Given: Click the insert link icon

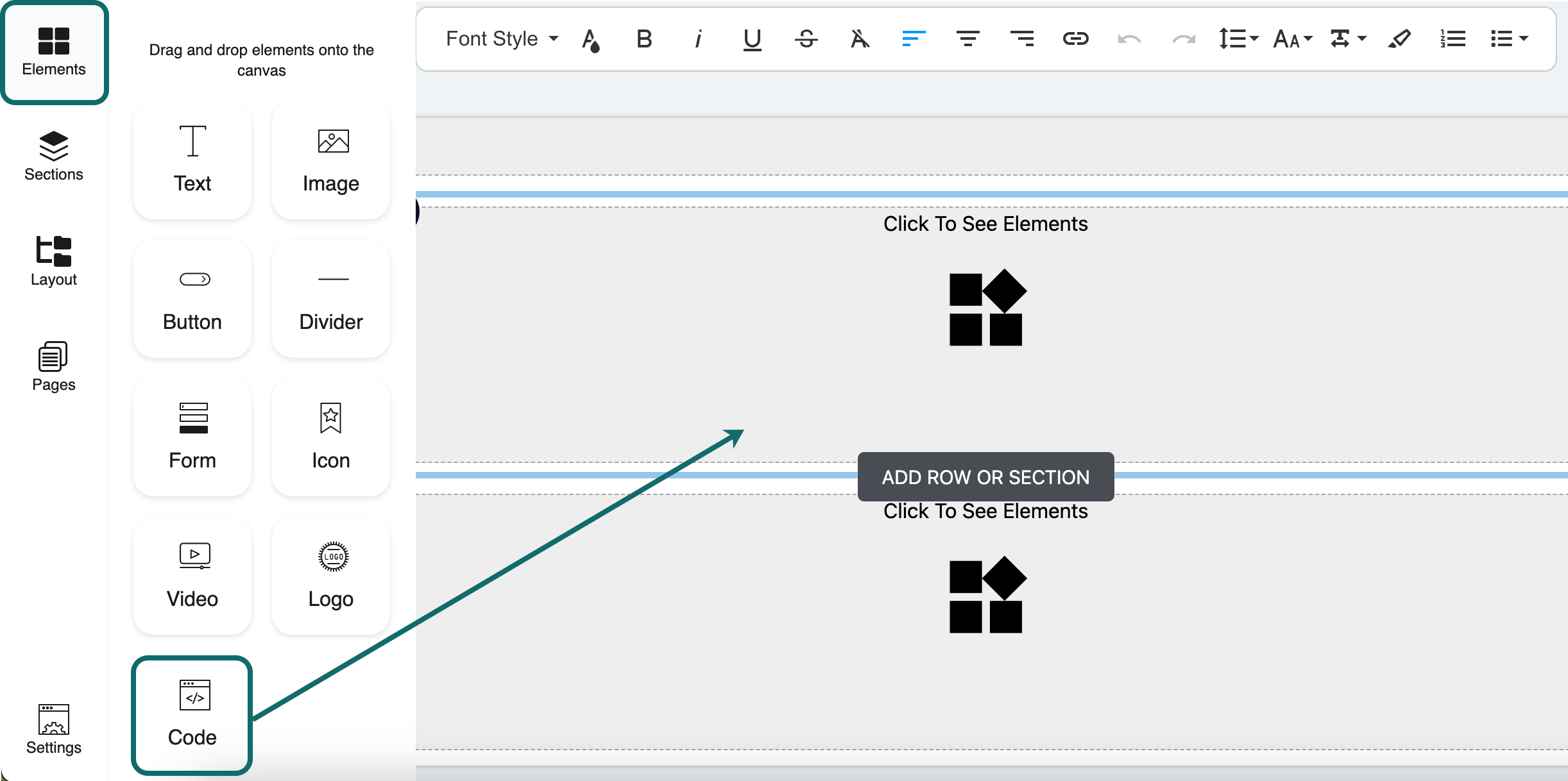Looking at the screenshot, I should (x=1075, y=39).
